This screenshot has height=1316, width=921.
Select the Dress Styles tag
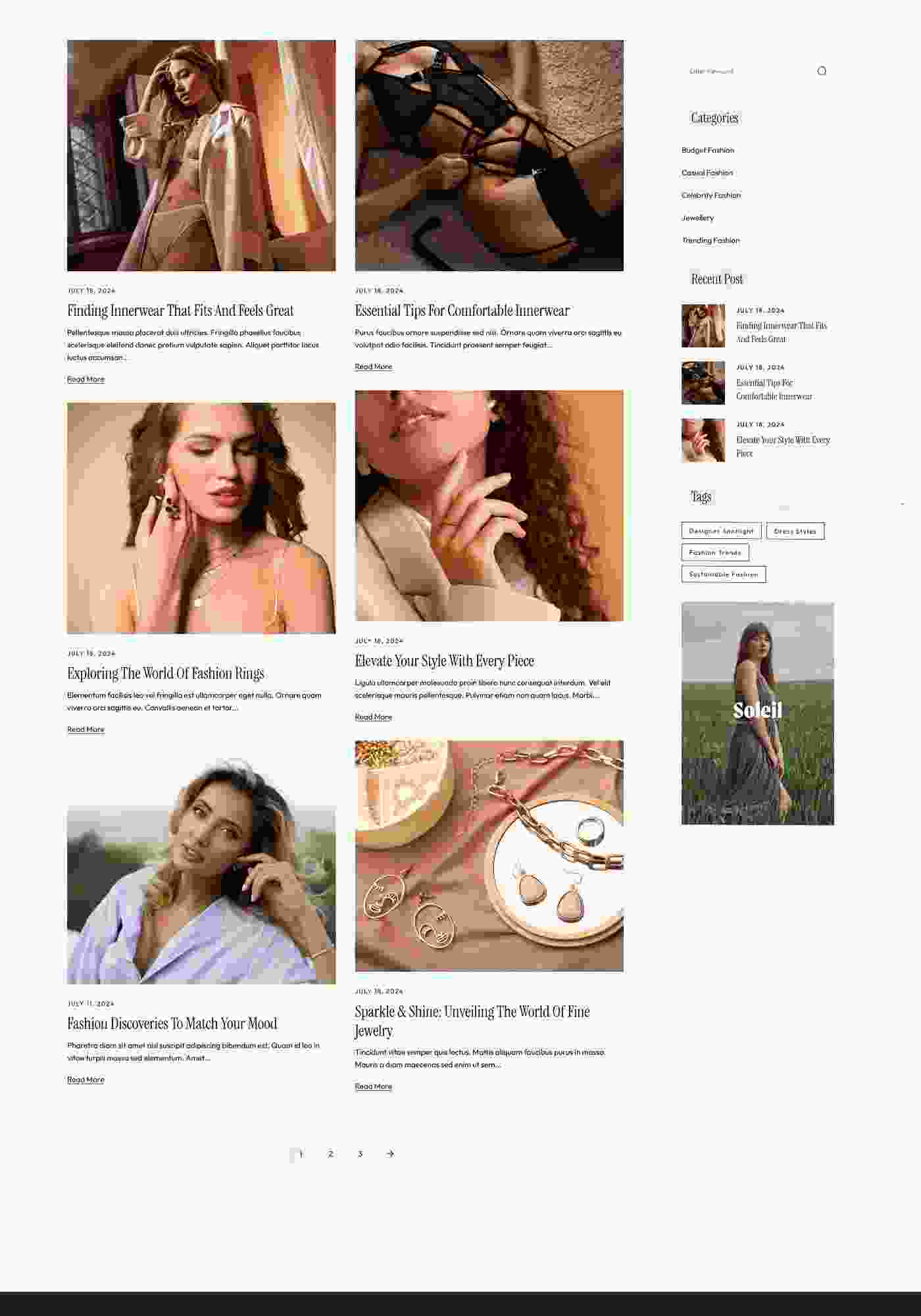pos(795,531)
